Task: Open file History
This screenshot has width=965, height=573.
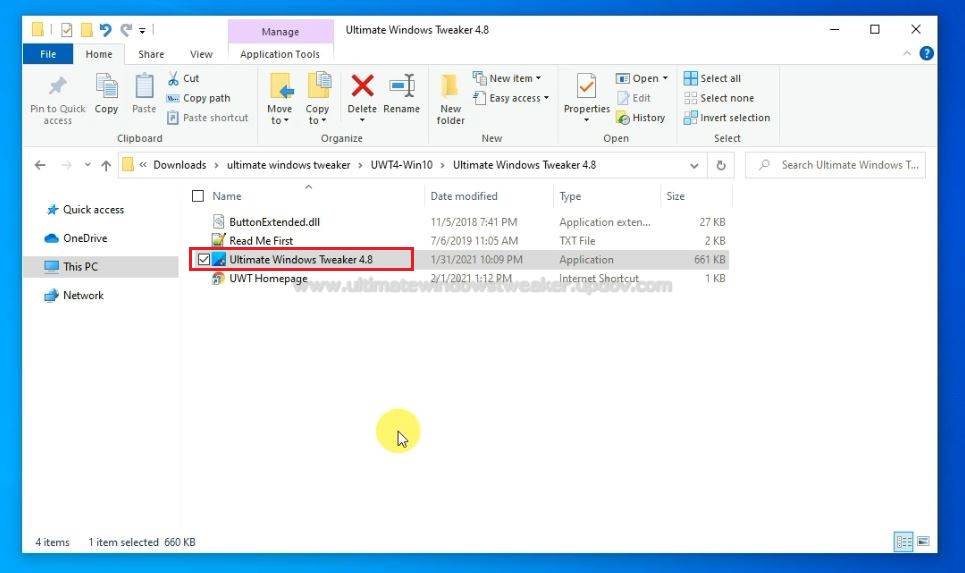Action: (641, 118)
